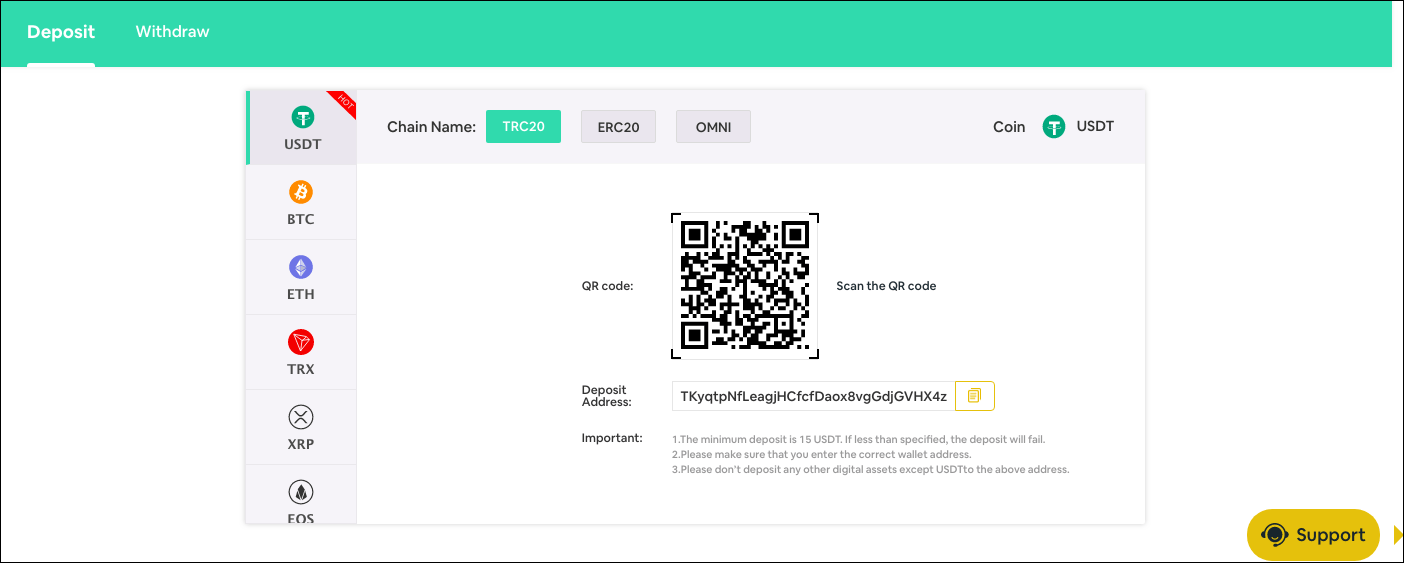This screenshot has height=565, width=1406.
Task: Click the 'Chain Name:' label
Action: [x=431, y=127]
